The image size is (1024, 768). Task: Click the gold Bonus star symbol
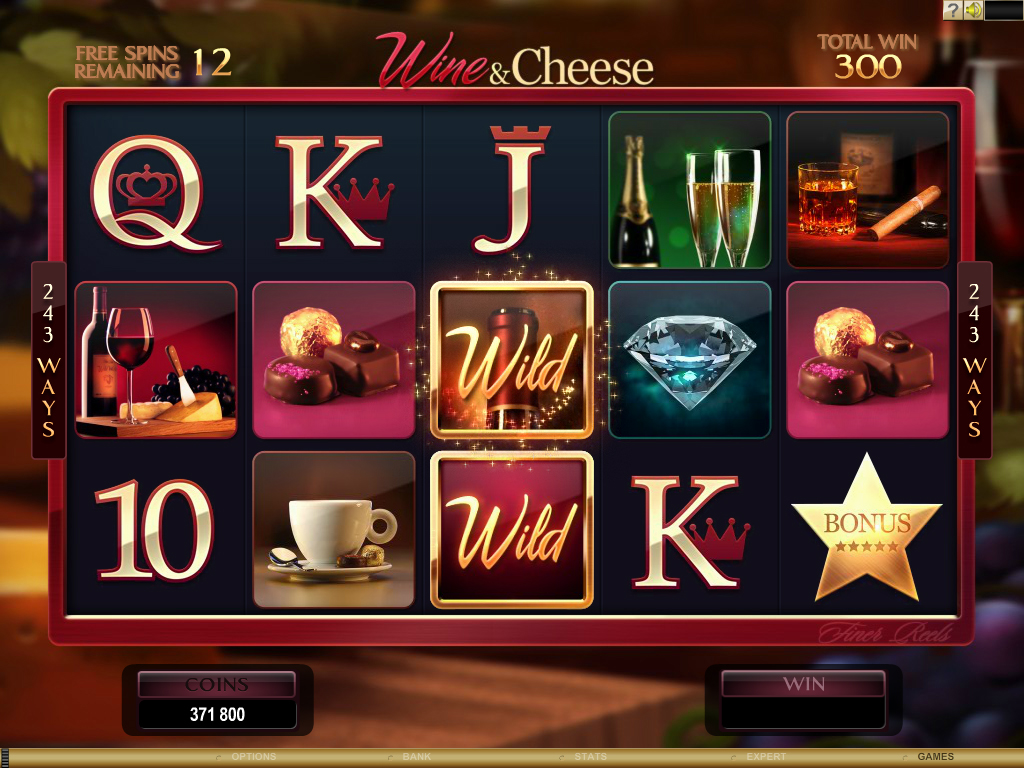click(x=867, y=528)
